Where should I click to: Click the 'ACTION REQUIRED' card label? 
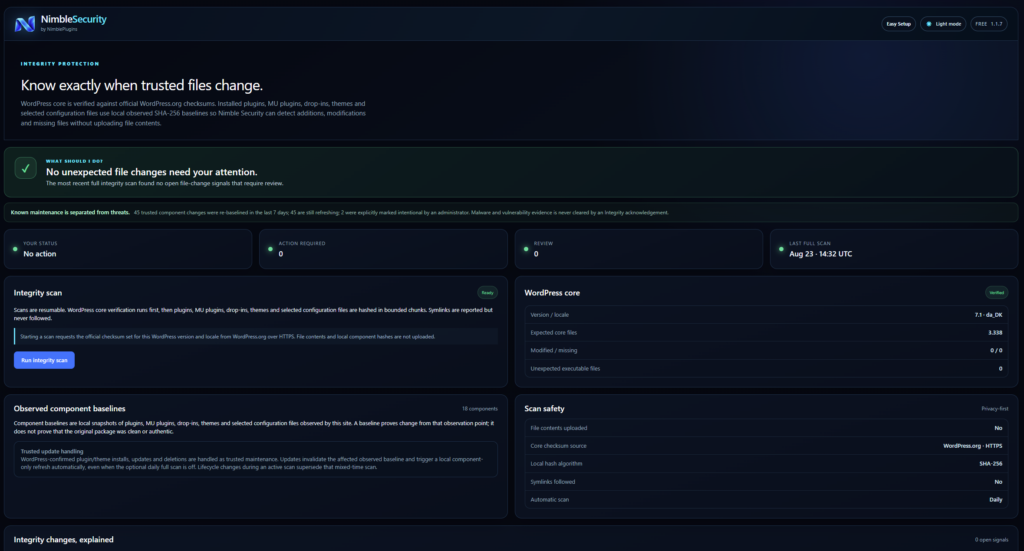coord(302,243)
